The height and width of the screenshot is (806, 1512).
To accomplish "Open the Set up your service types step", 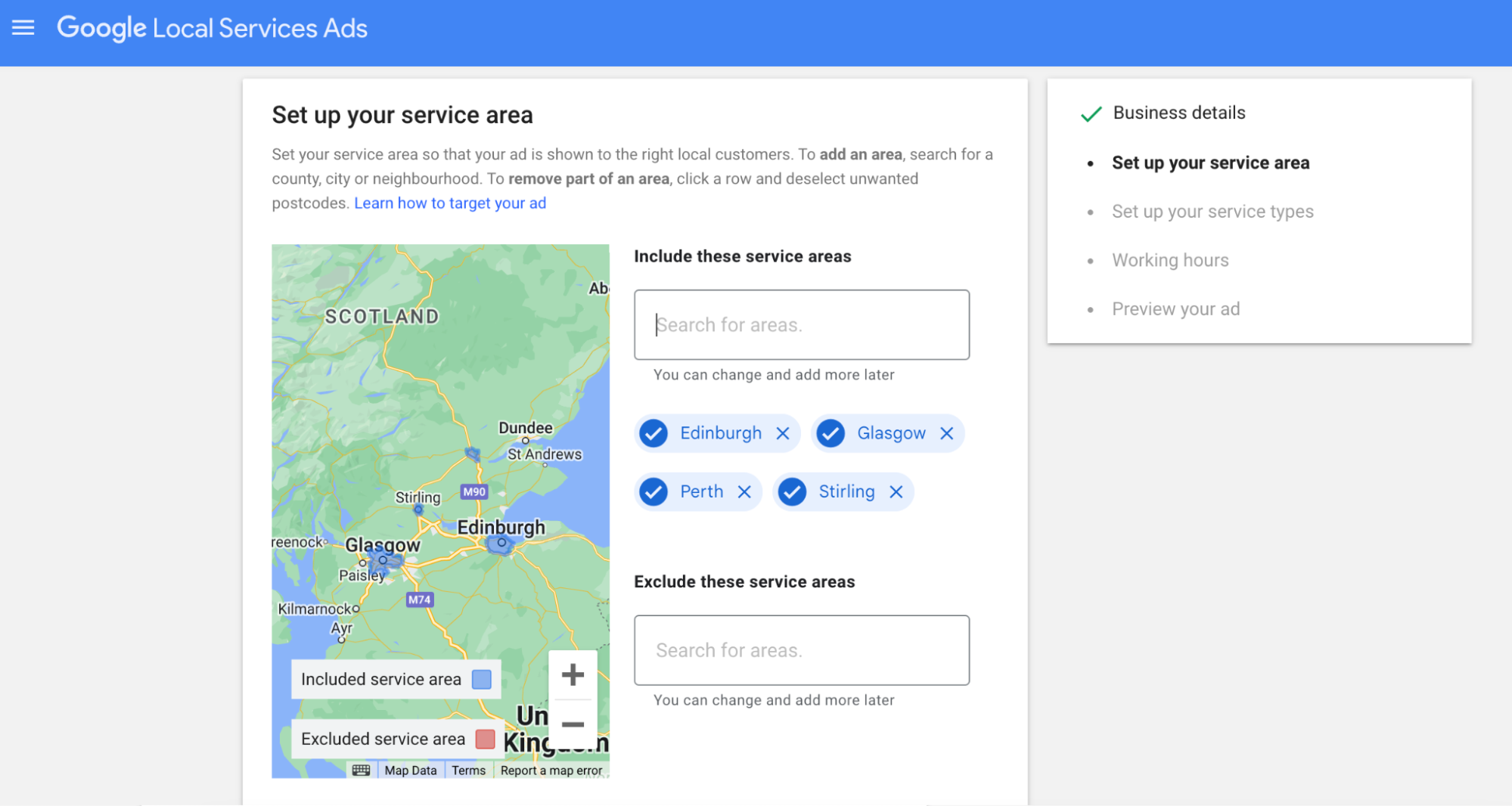I will [x=1212, y=212].
